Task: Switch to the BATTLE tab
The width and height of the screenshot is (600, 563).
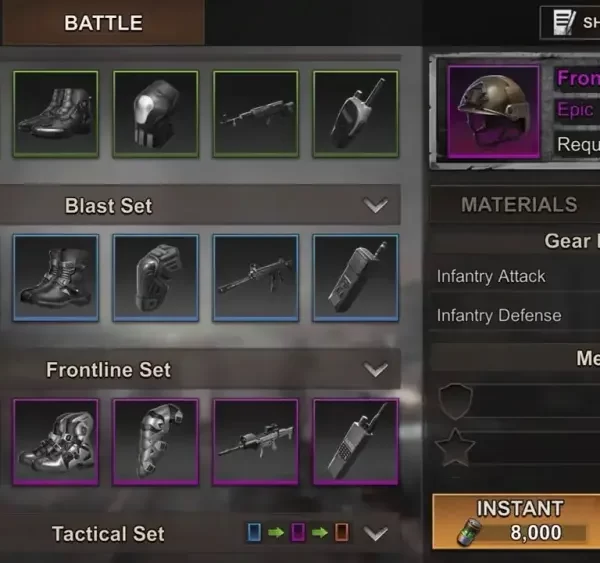Action: [103, 23]
